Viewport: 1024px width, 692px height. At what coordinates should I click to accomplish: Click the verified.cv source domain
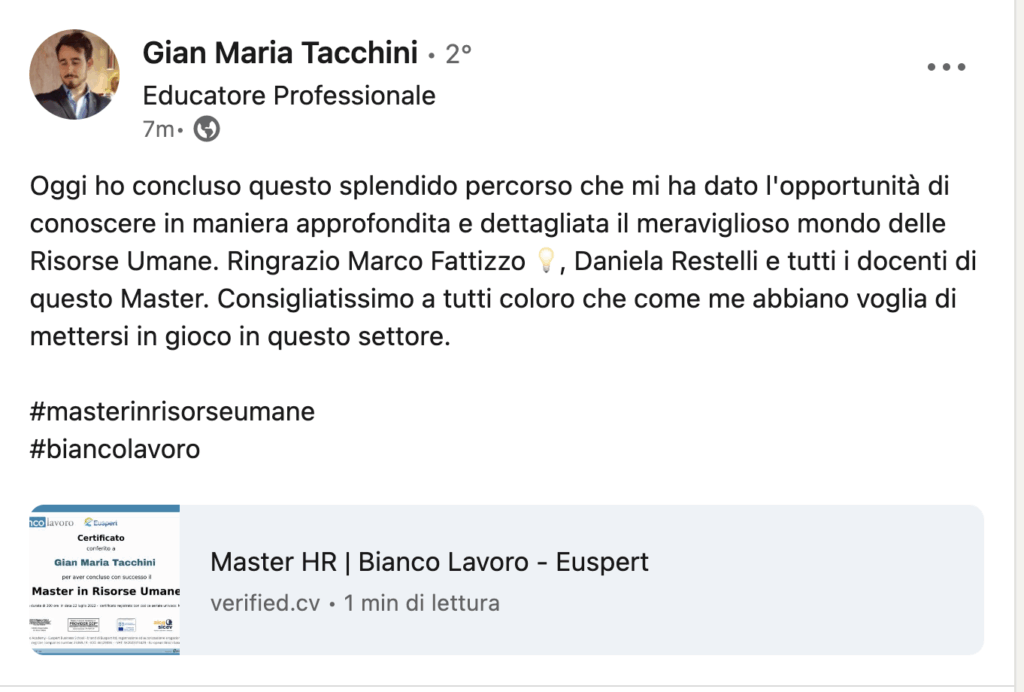[x=264, y=603]
